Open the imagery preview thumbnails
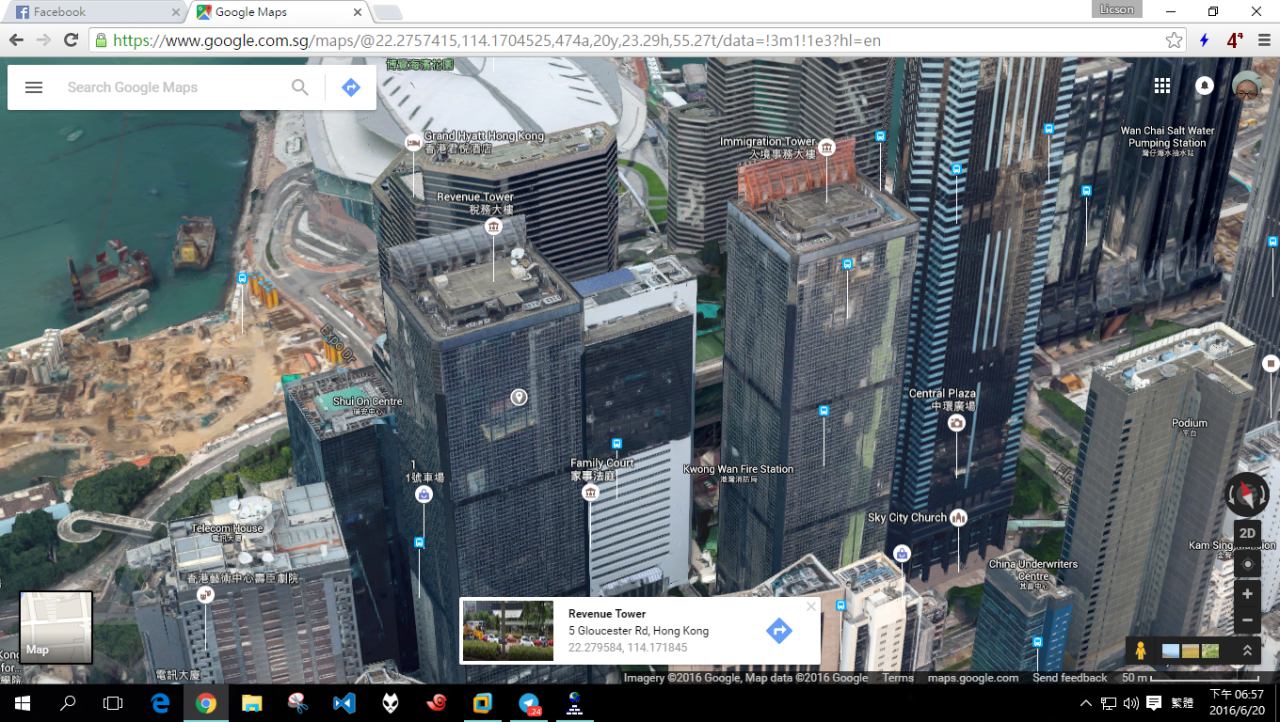Viewport: 1280px width, 722px height. [1191, 650]
